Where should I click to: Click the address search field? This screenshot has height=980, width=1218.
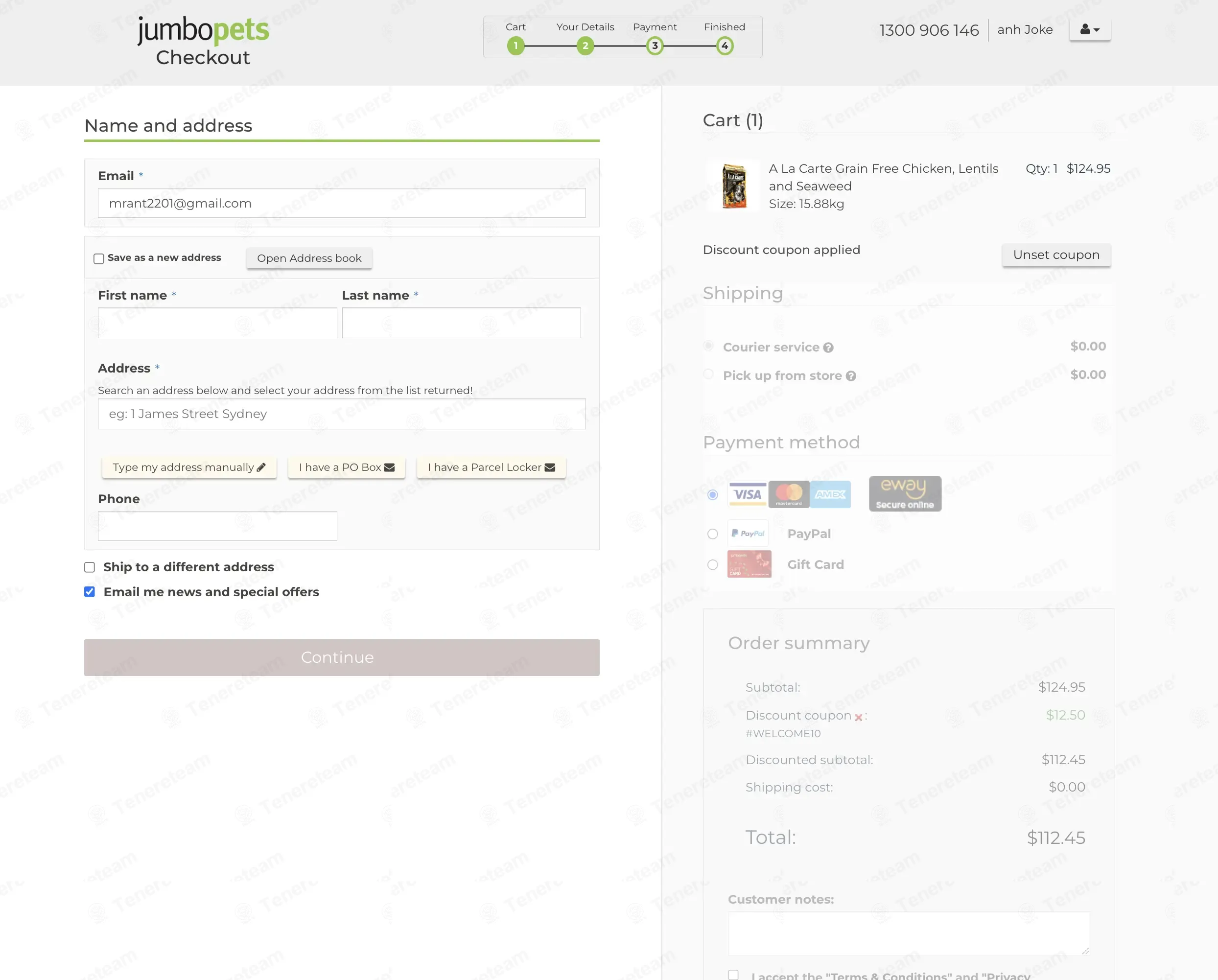[x=342, y=414]
